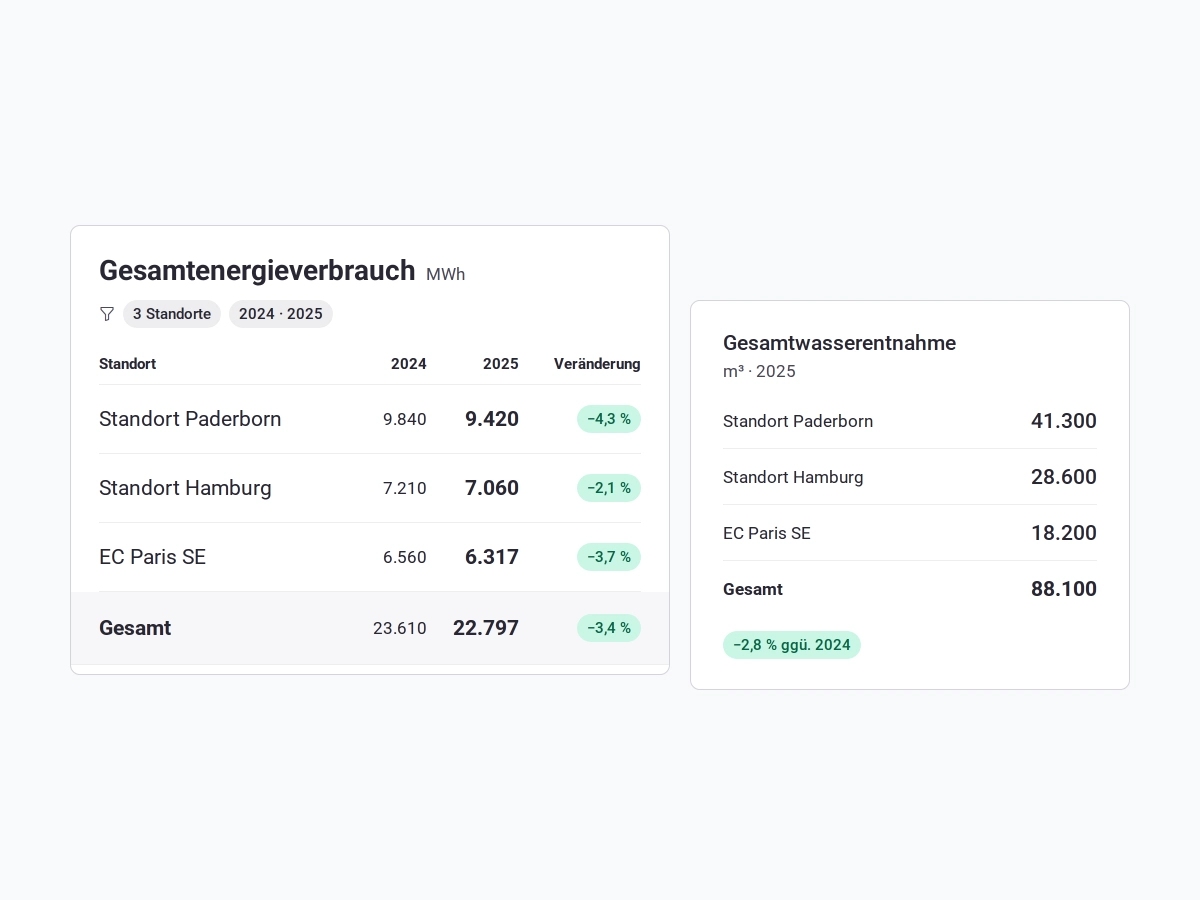This screenshot has height=900, width=1200.
Task: Click the '−2,8 % ggü. 2024' badge
Action: 792,645
